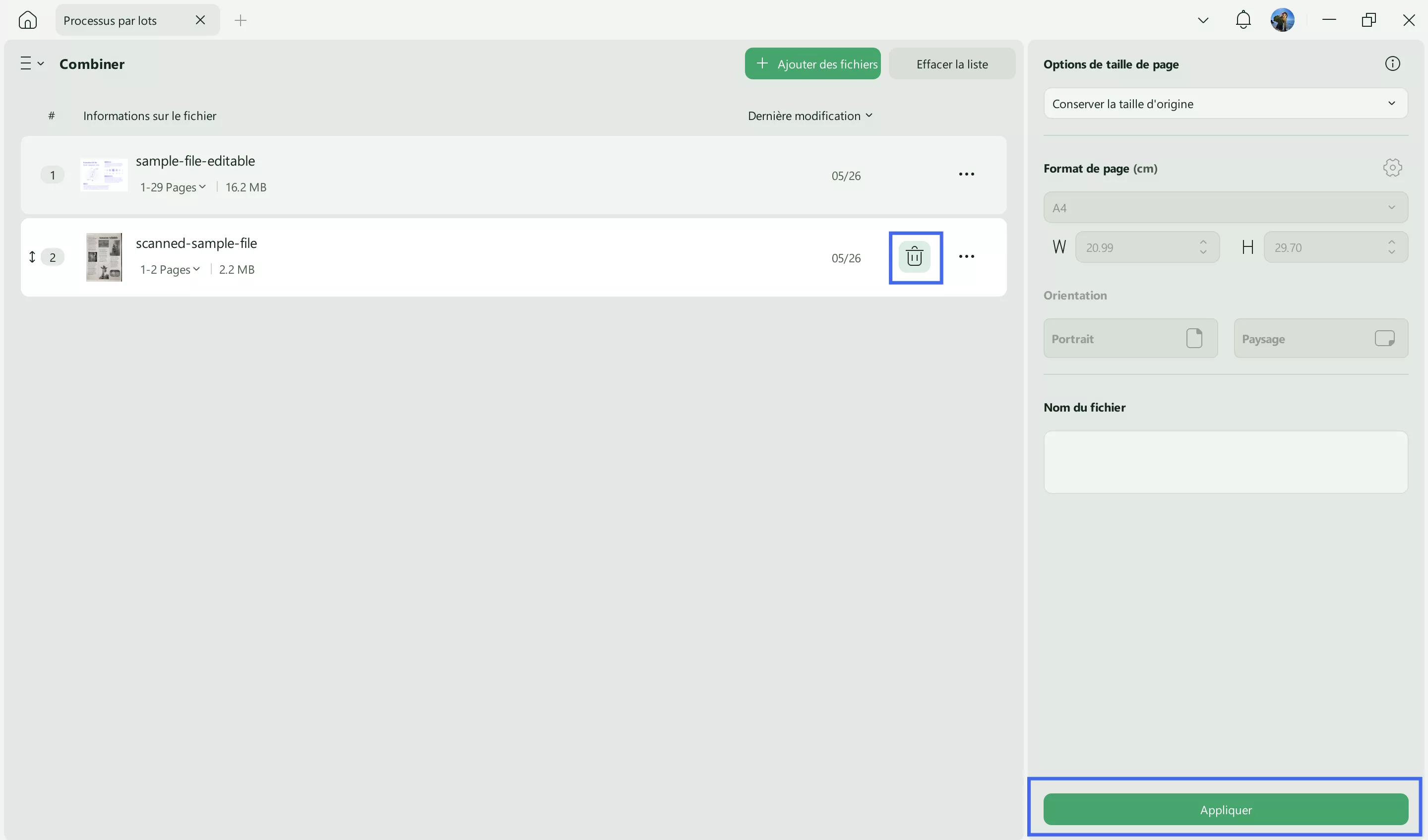
Task: Open Conserver la taille d'origine dropdown
Action: click(1225, 104)
